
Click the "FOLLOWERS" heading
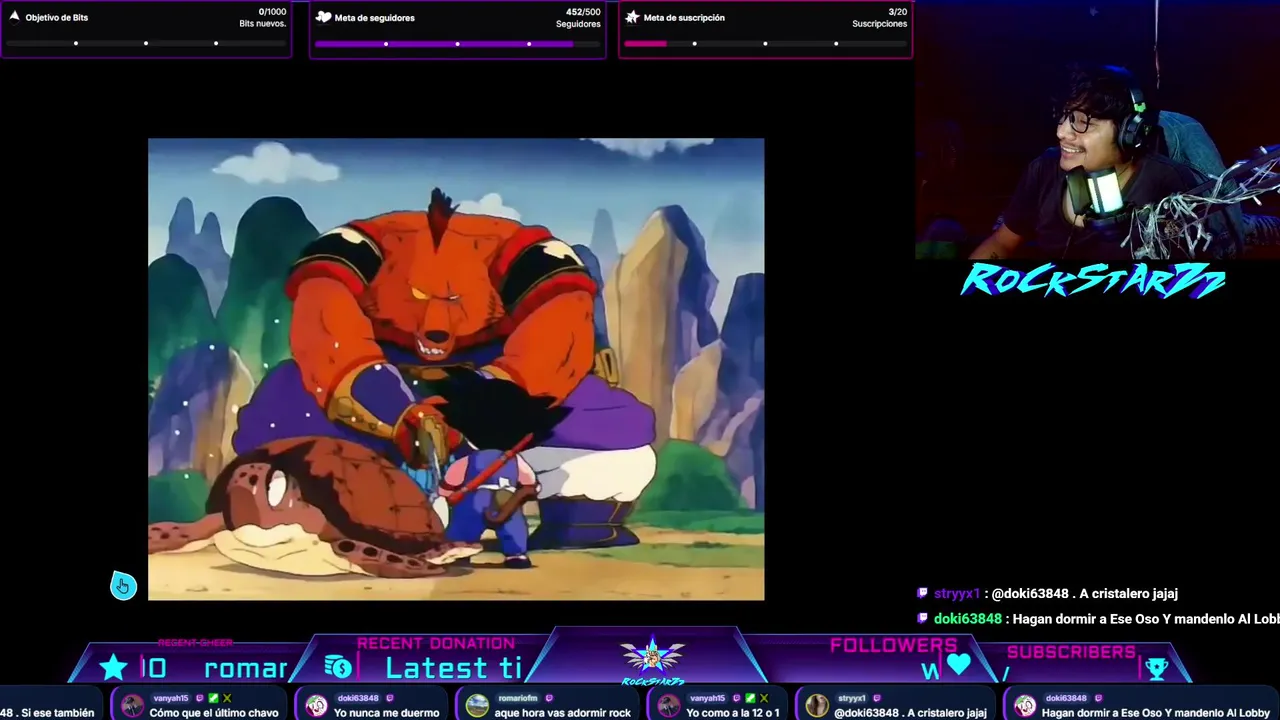pyautogui.click(x=893, y=645)
